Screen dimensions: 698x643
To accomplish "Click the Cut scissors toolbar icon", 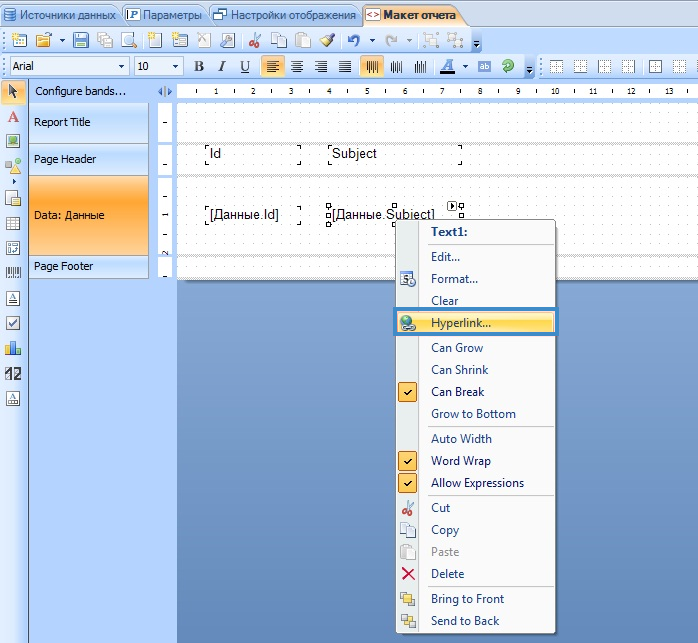I will pos(255,41).
